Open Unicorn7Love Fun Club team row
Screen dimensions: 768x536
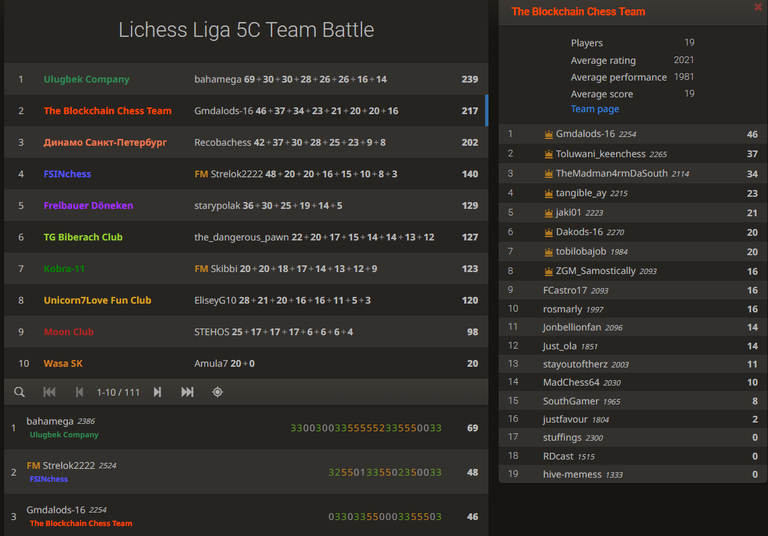(246, 300)
